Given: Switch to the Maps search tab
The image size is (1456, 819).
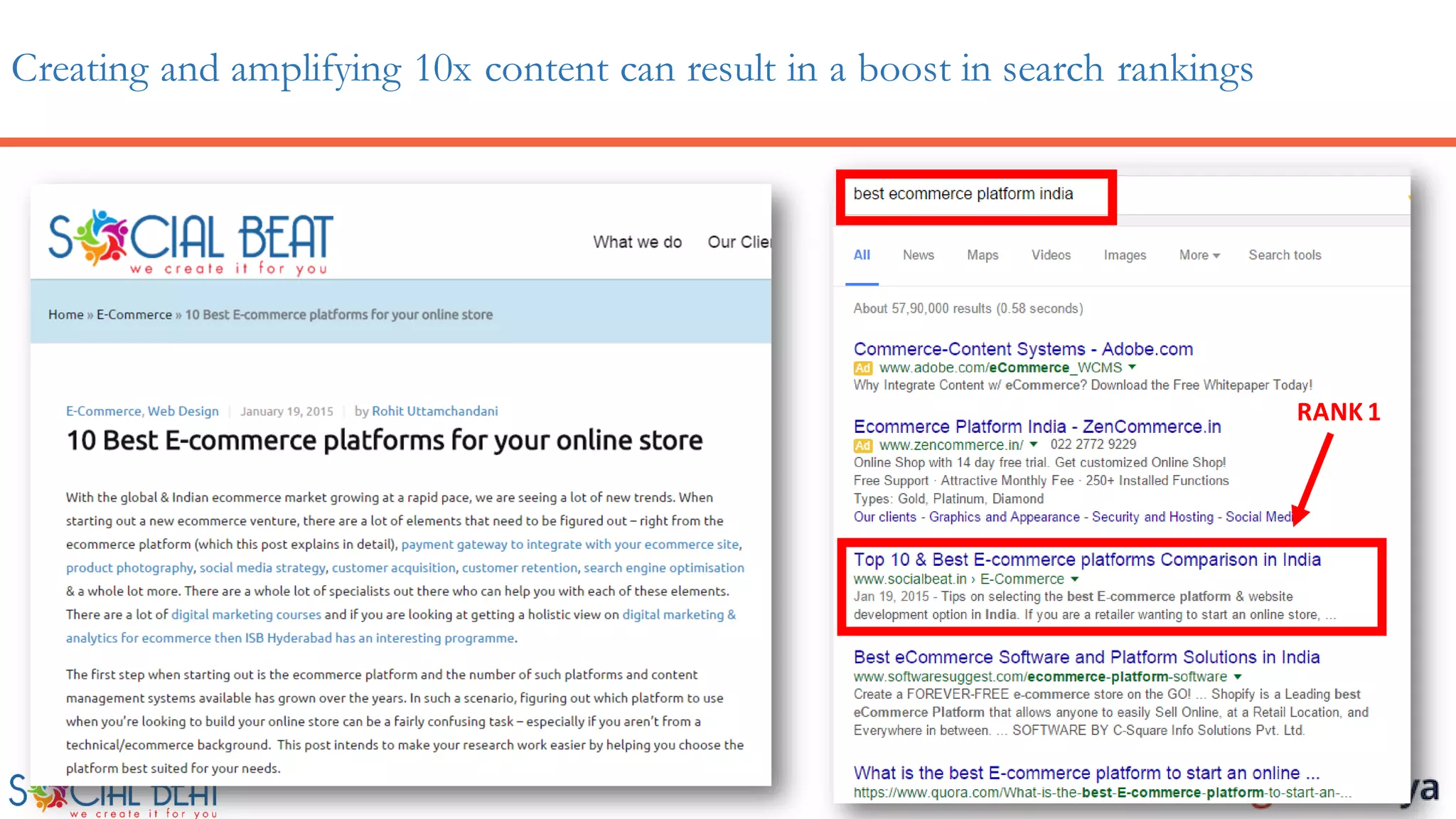Looking at the screenshot, I should 983,255.
